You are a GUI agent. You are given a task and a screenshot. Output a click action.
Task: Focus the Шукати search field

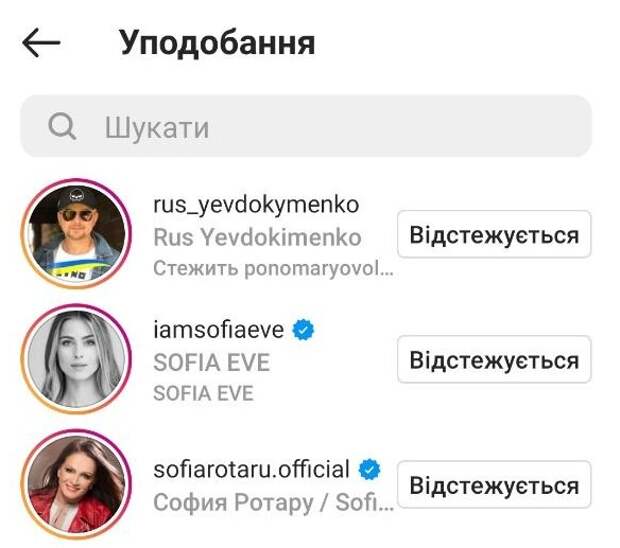point(306,126)
